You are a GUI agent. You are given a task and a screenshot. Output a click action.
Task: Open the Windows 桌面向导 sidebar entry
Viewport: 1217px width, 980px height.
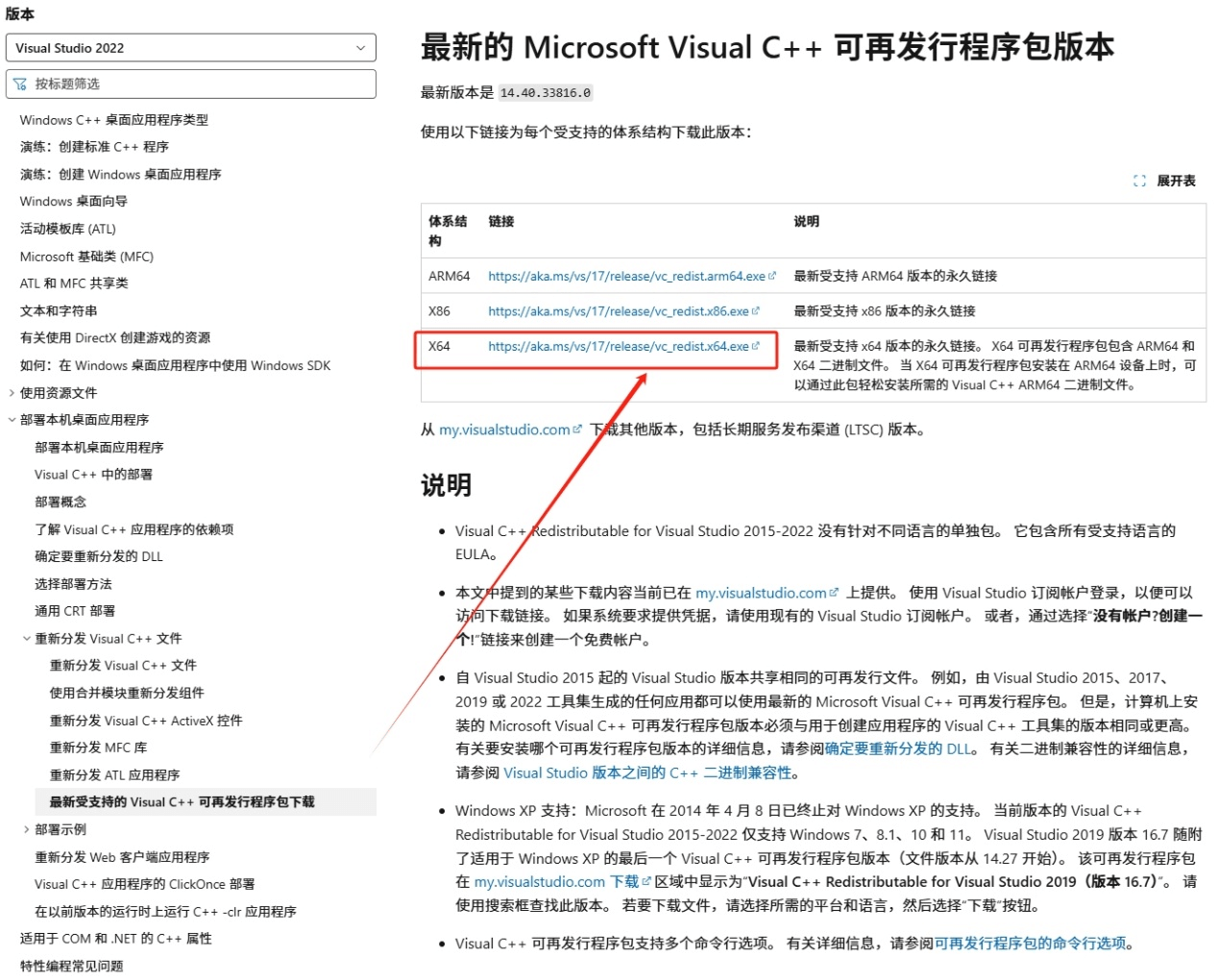72,201
